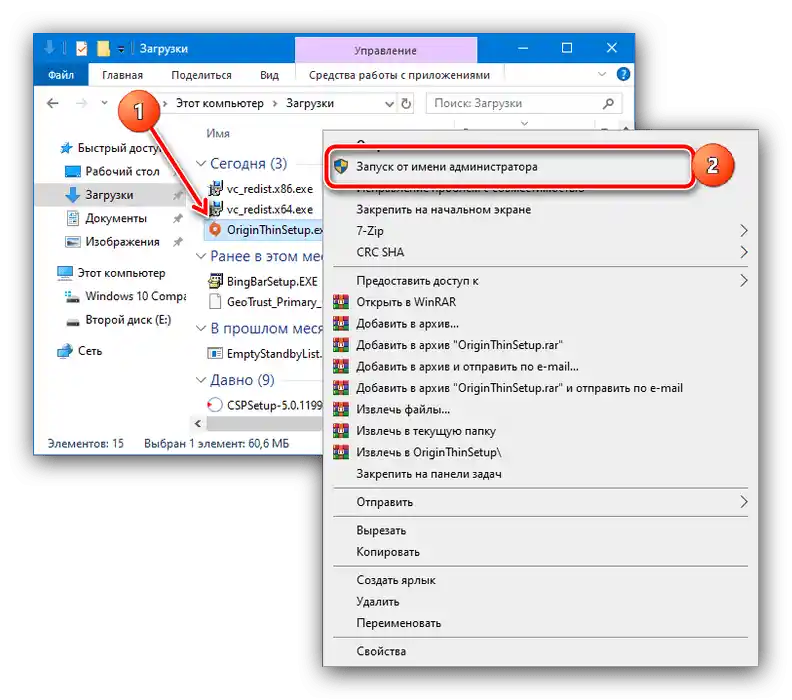Expand the ribbon with the chevron
This screenshot has width=792, height=700.
coord(602,74)
